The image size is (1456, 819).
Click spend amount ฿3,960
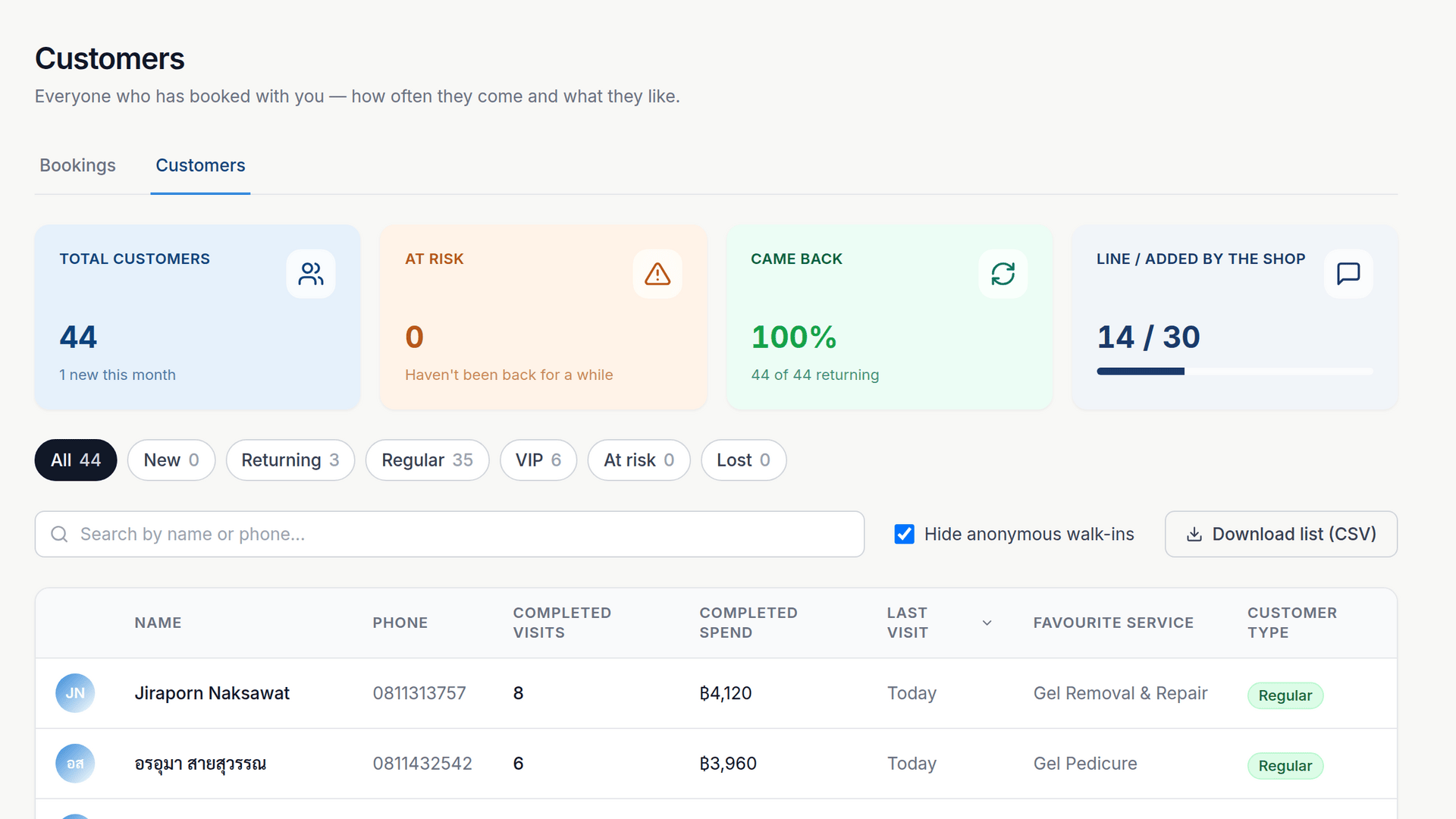pos(728,764)
